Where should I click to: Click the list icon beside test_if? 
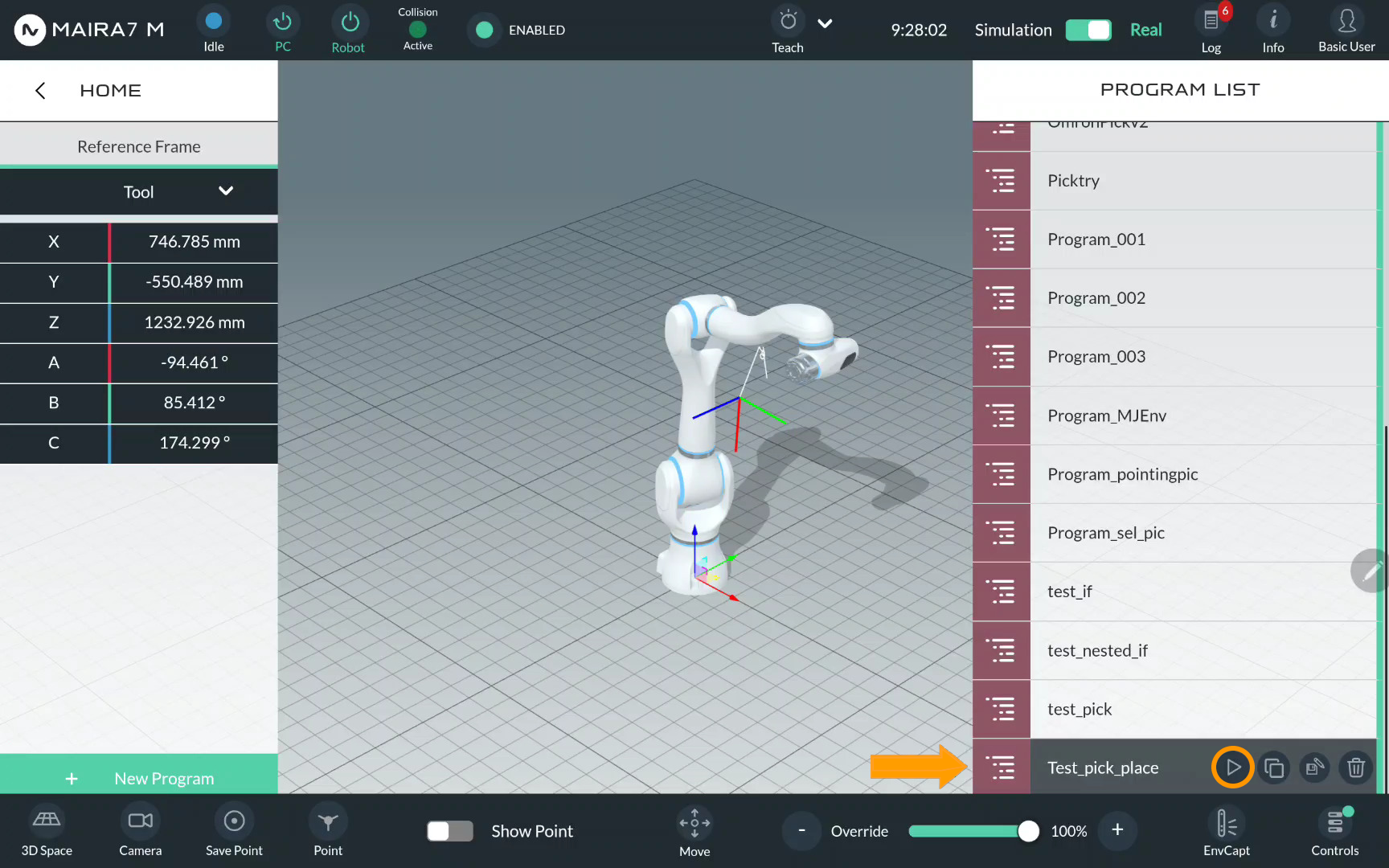click(1002, 592)
